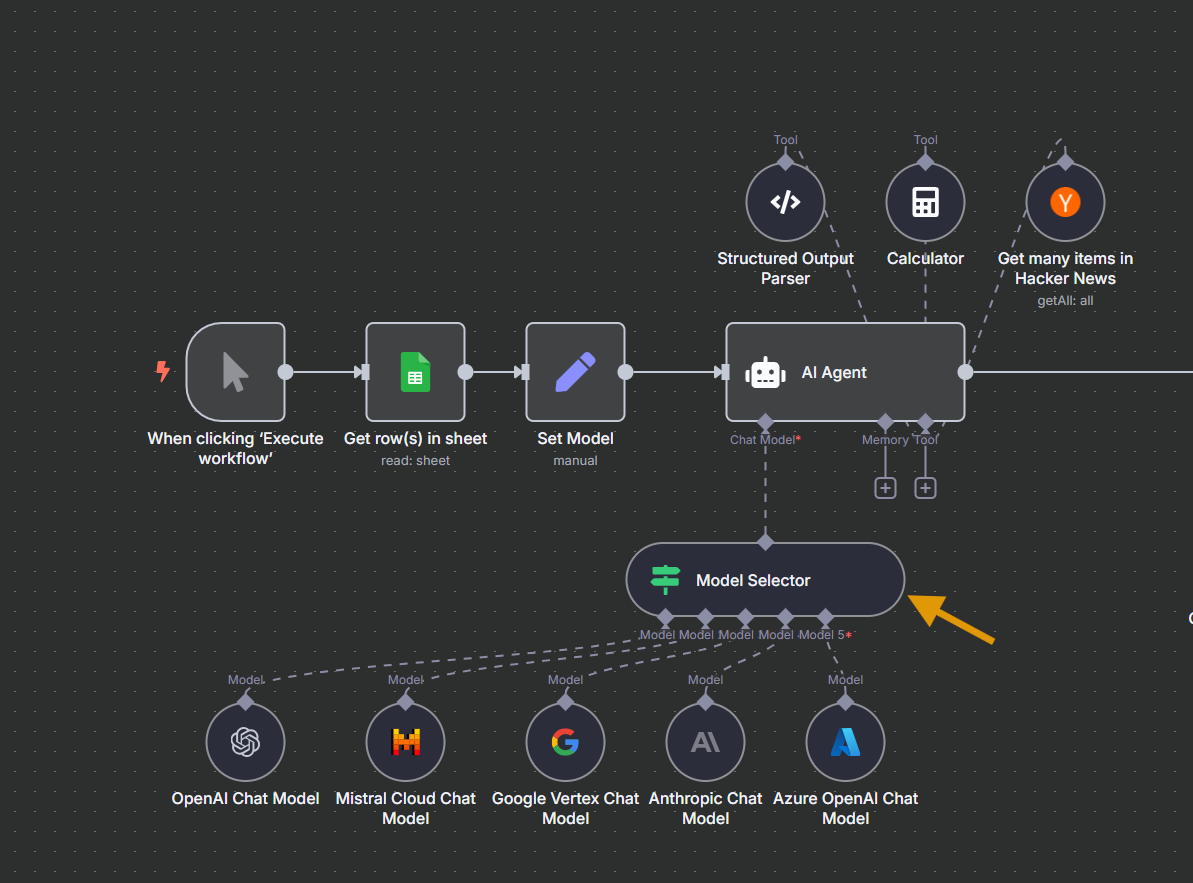Click the Model Selector signpost icon
1193x883 pixels.
[x=665, y=579]
